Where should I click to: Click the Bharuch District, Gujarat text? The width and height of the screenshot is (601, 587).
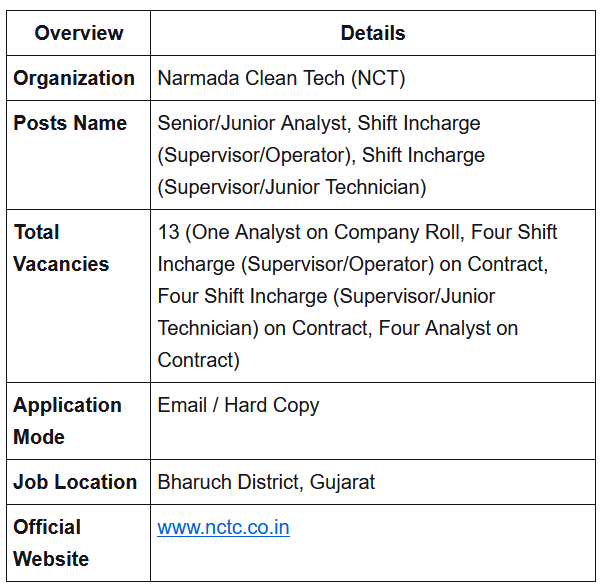tap(266, 482)
